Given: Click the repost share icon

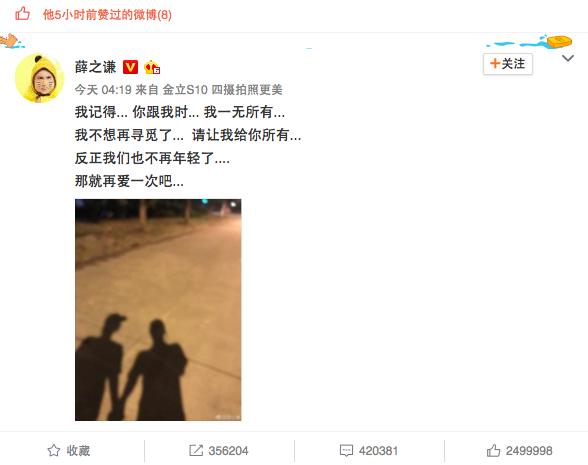Looking at the screenshot, I should point(196,450).
